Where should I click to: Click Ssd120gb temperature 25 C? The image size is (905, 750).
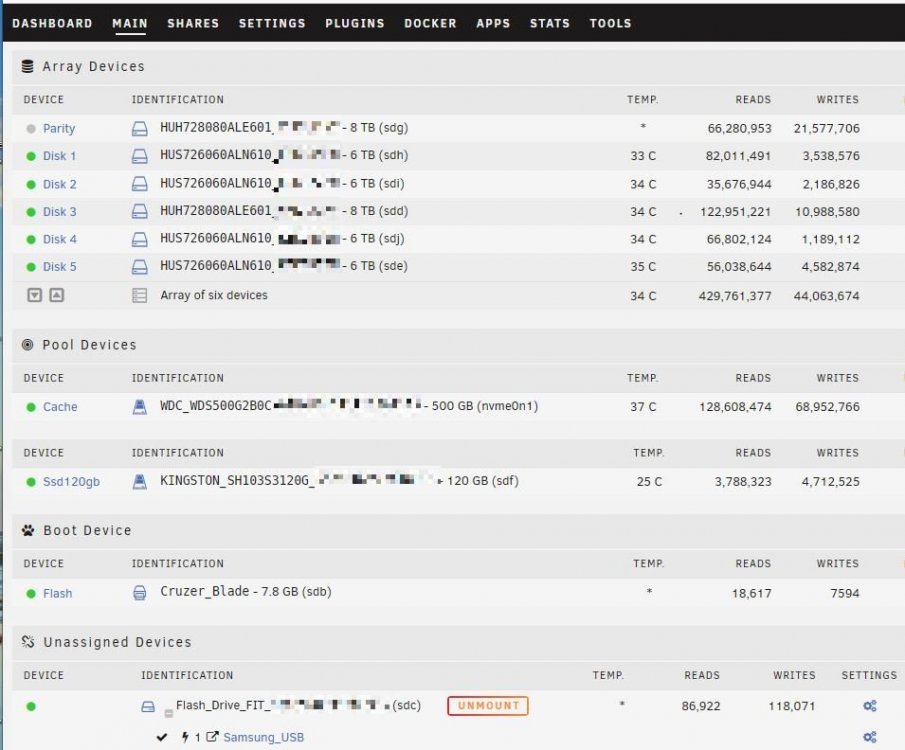point(649,482)
